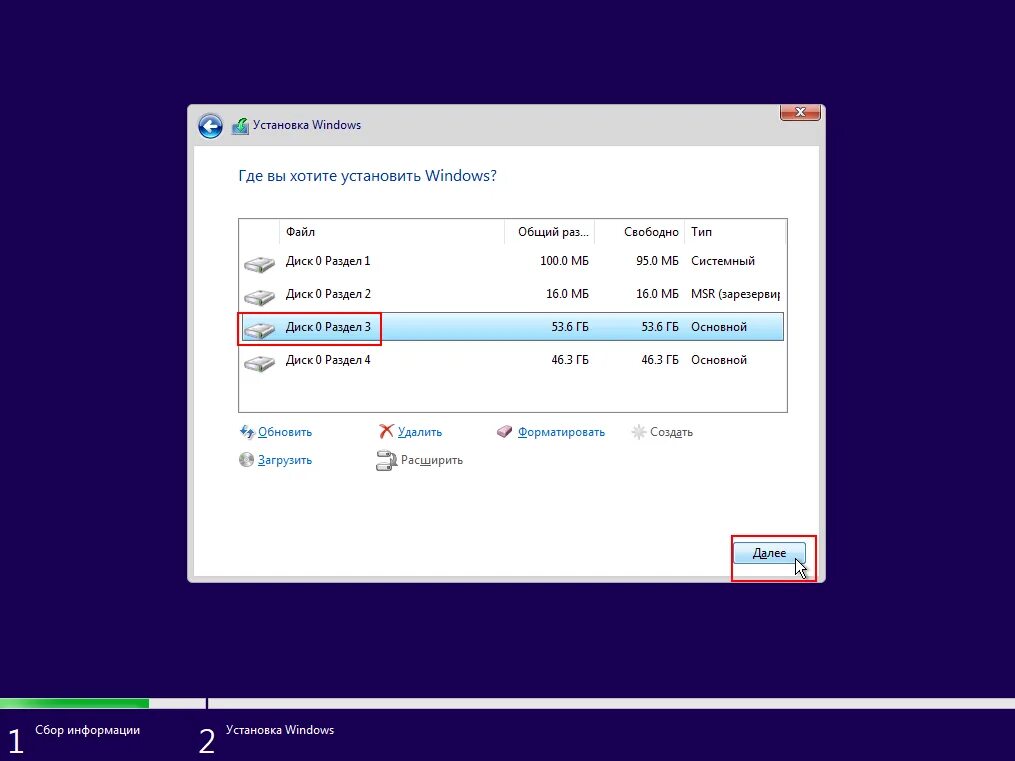Sort by the Тип column header
Image resolution: width=1015 pixels, height=761 pixels.
click(x=735, y=232)
